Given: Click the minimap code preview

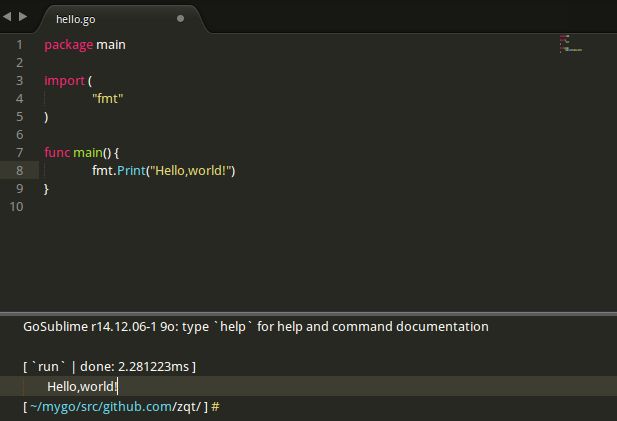Looking at the screenshot, I should click(x=571, y=44).
